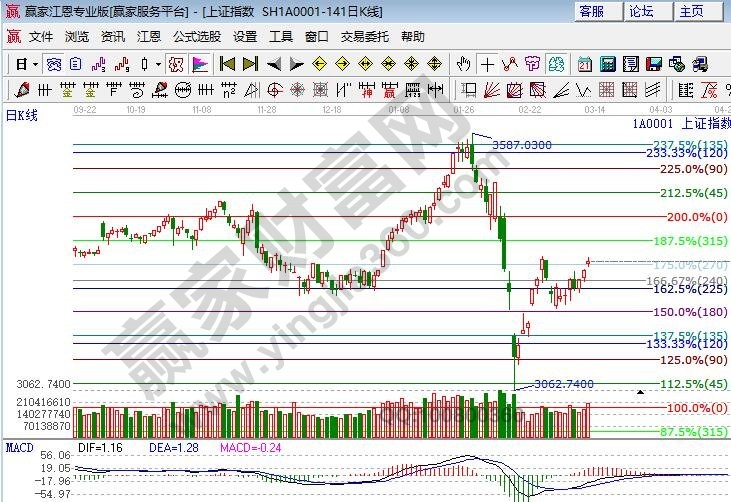Open the 公式选股 menu

[x=197, y=37]
